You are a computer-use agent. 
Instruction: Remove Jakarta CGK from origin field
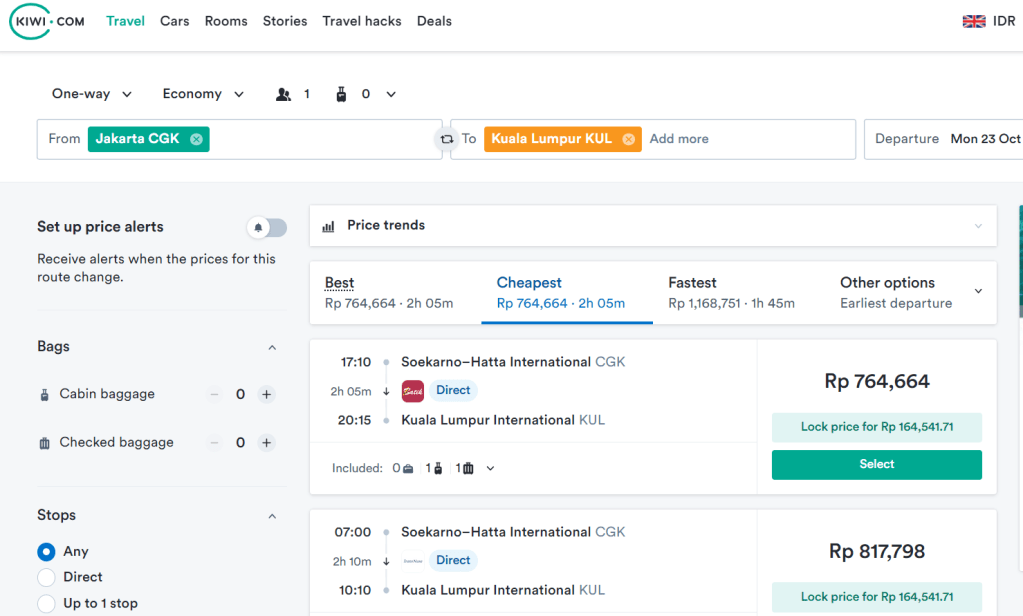pos(197,139)
